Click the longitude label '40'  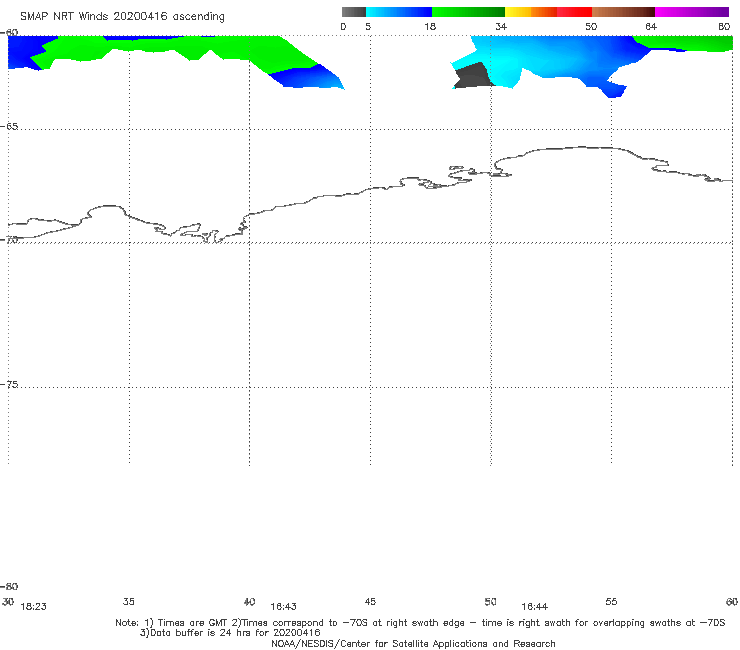(250, 601)
